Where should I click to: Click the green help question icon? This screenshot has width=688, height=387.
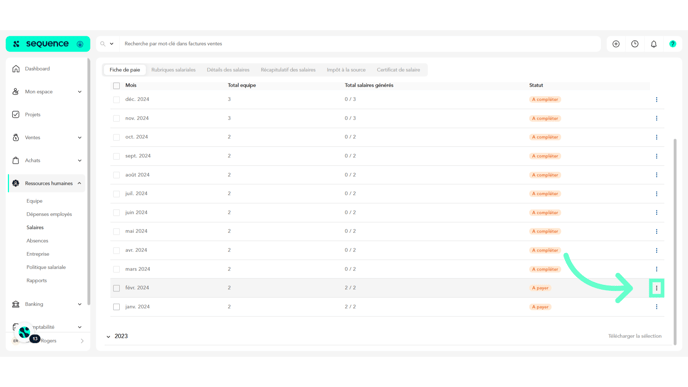[673, 44]
